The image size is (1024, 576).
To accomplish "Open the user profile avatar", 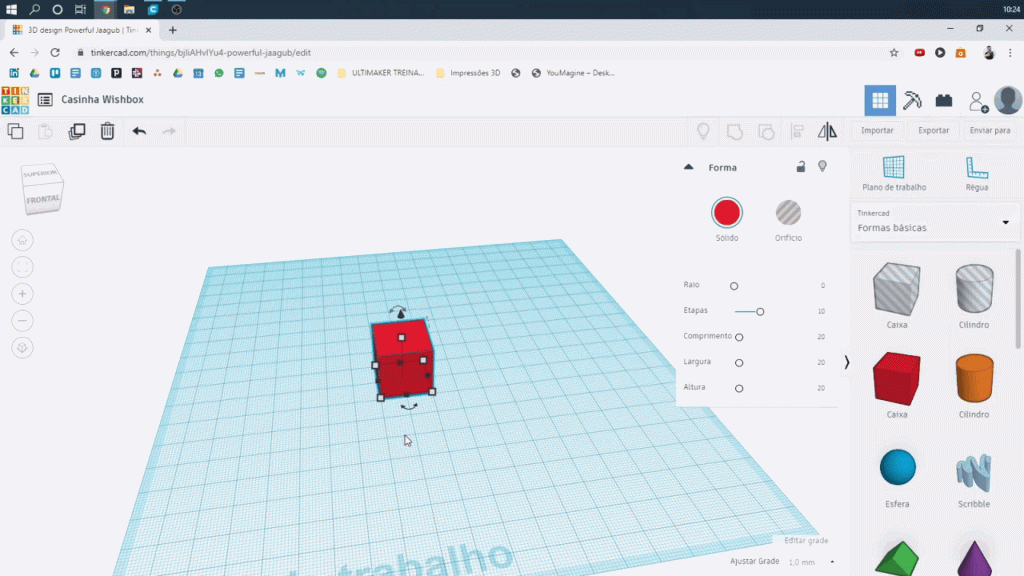I will 1008,100.
